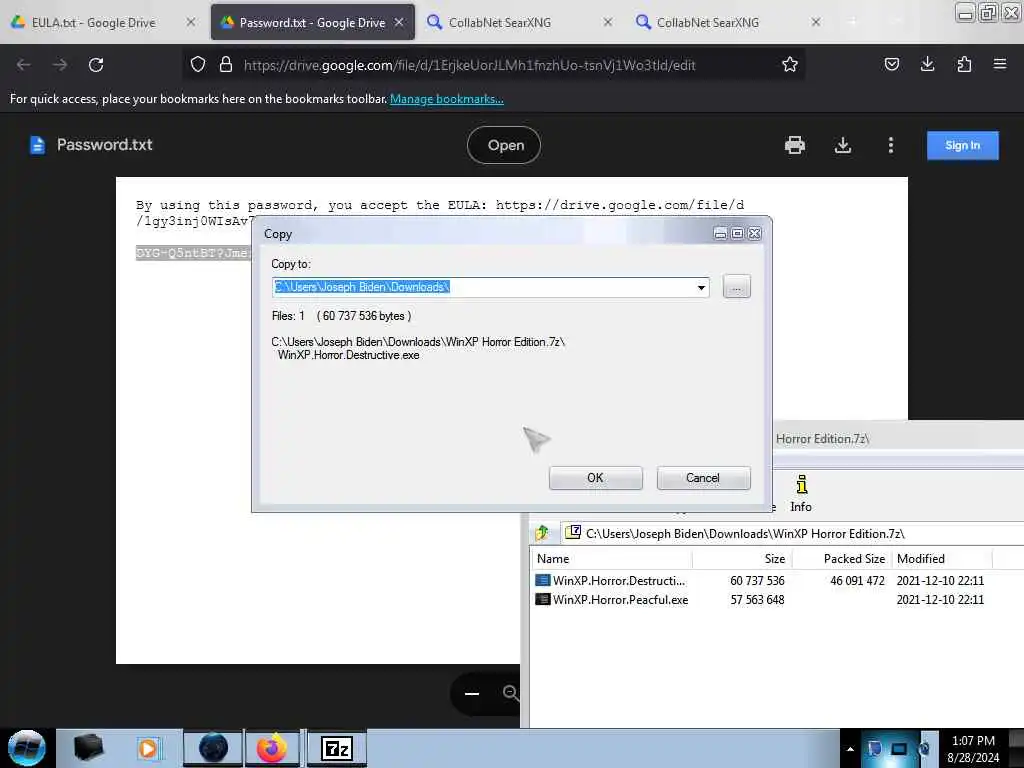
Task: Click the Password.txt file type icon
Action: click(37, 145)
